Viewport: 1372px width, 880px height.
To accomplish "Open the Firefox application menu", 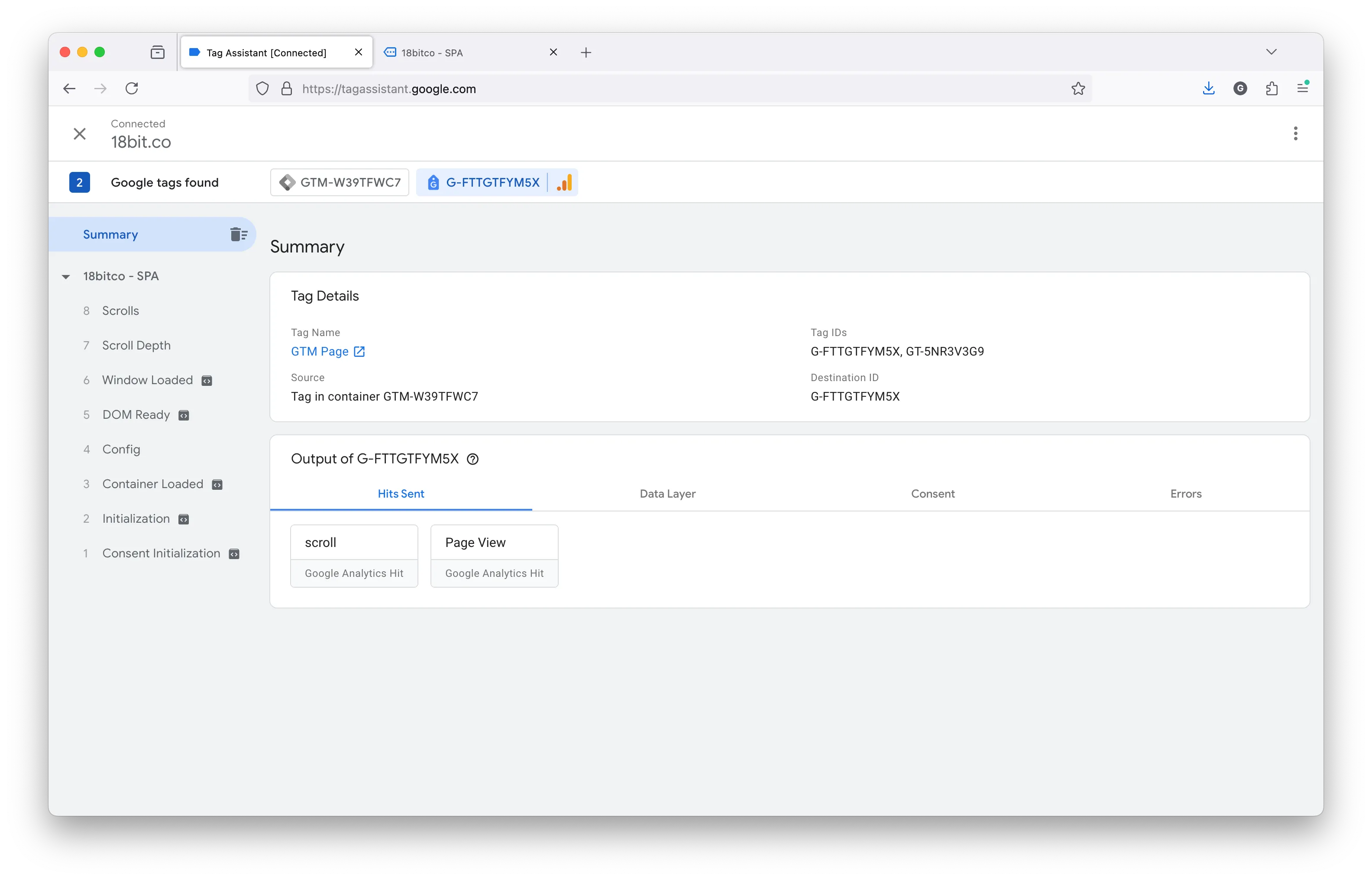I will click(x=1303, y=88).
